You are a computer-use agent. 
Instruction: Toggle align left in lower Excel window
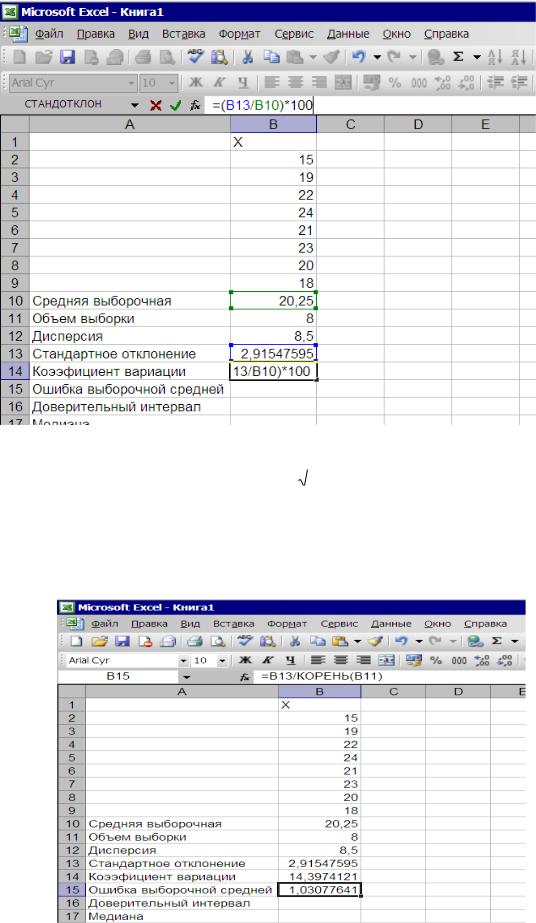318,660
